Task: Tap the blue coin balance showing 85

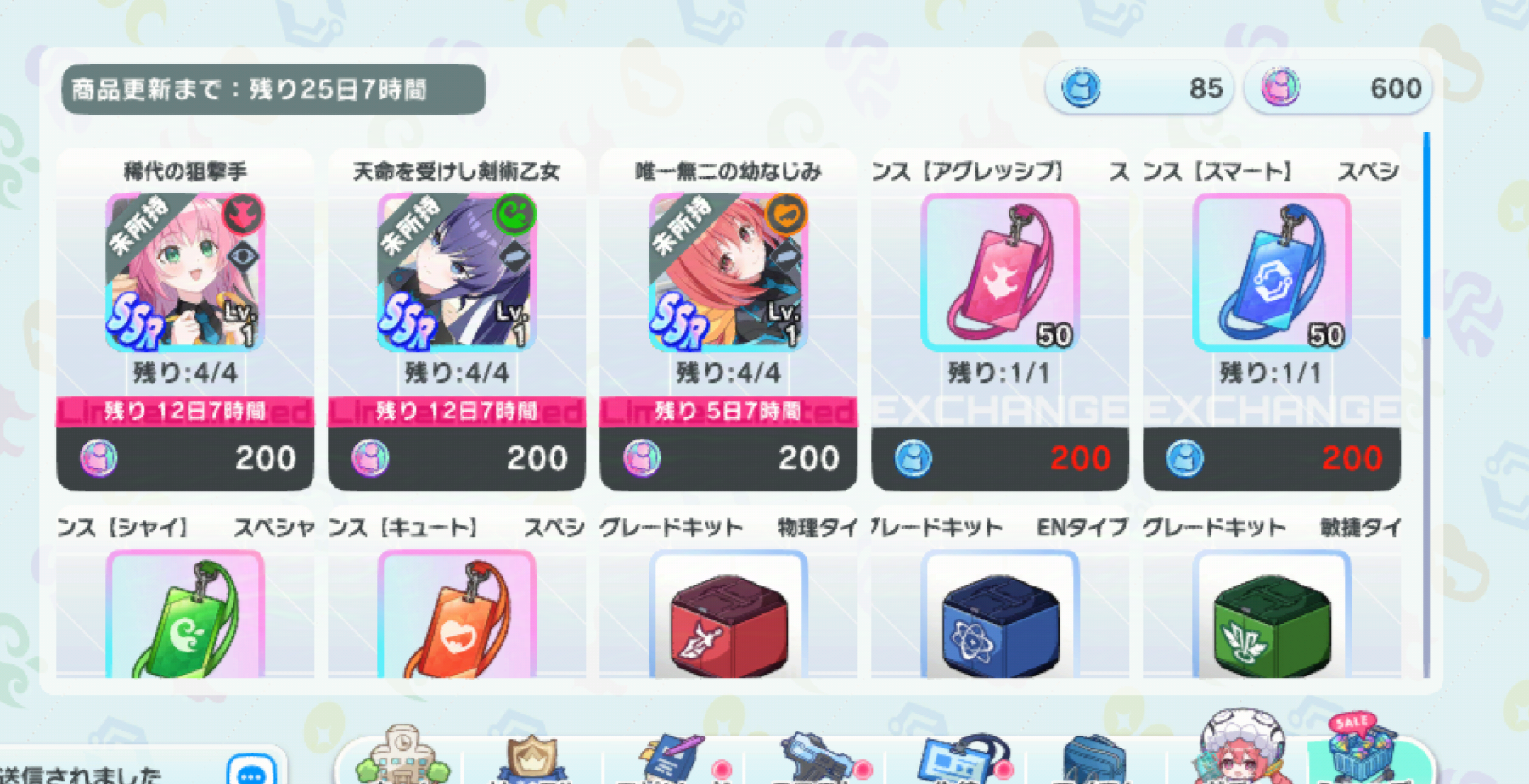Action: (1139, 88)
